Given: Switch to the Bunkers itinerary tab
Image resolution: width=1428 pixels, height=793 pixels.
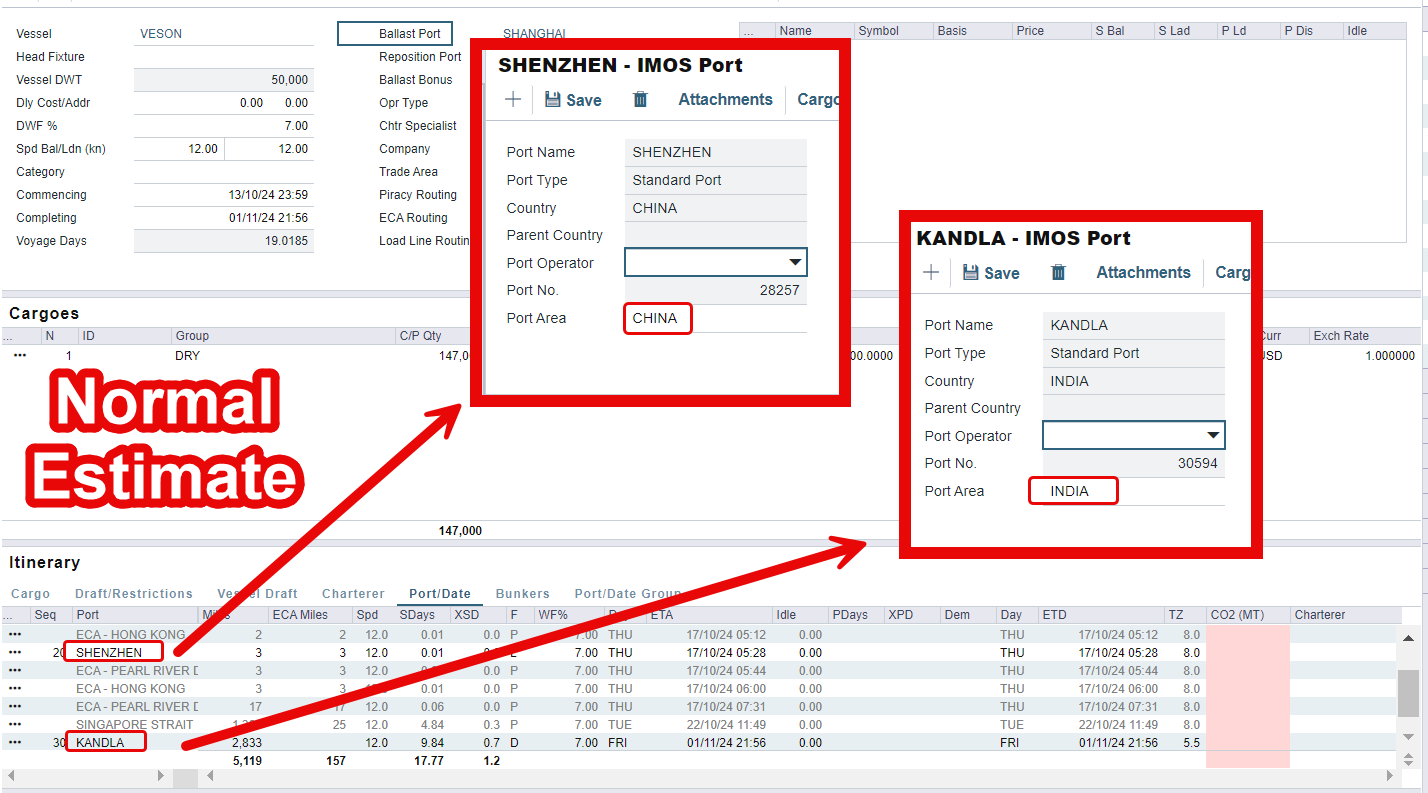Looking at the screenshot, I should pos(522,594).
